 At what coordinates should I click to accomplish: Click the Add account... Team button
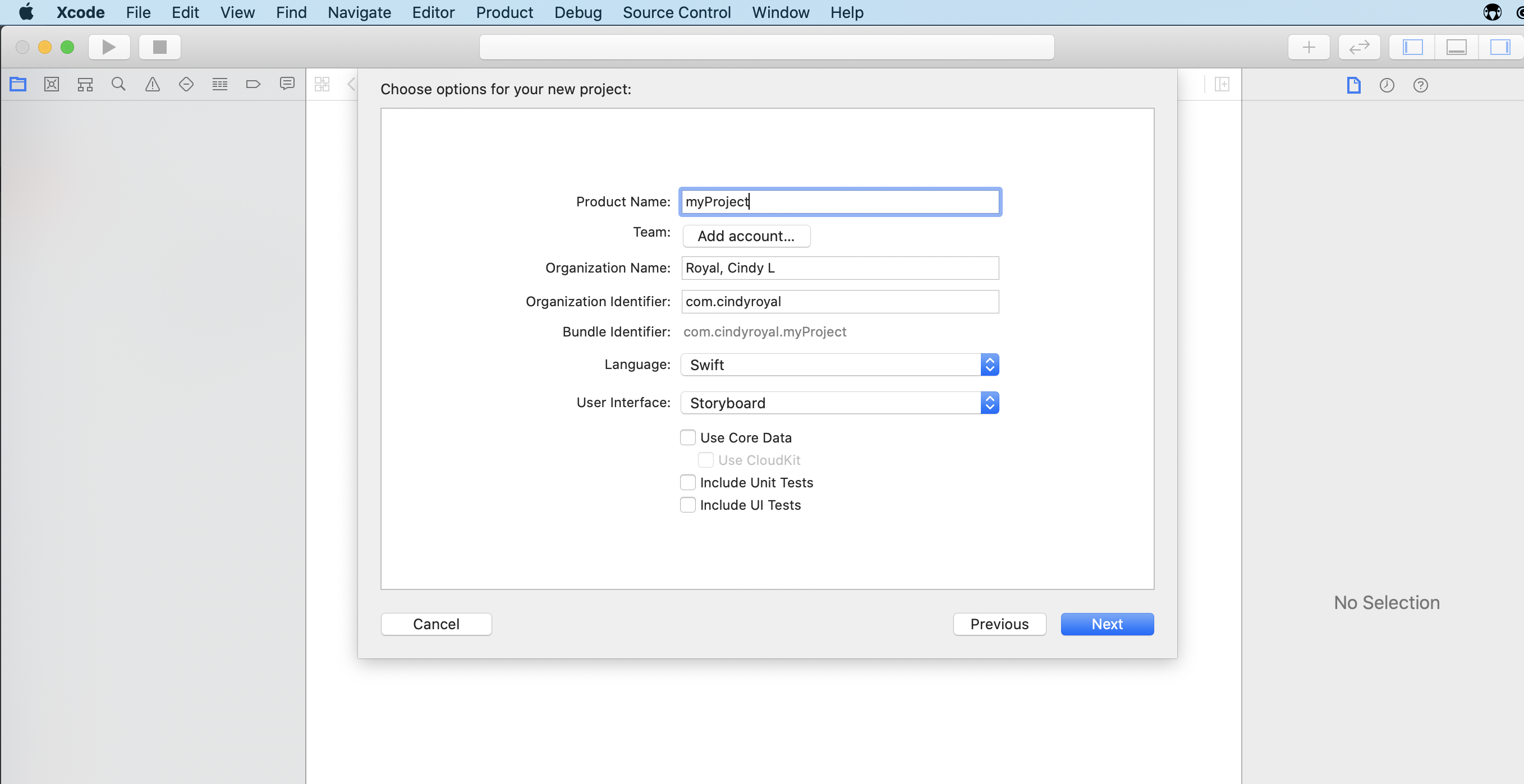(x=746, y=236)
